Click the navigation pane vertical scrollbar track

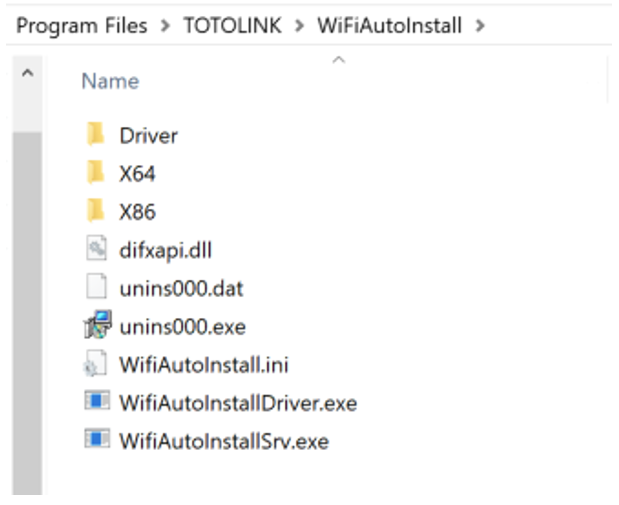[x=27, y=300]
